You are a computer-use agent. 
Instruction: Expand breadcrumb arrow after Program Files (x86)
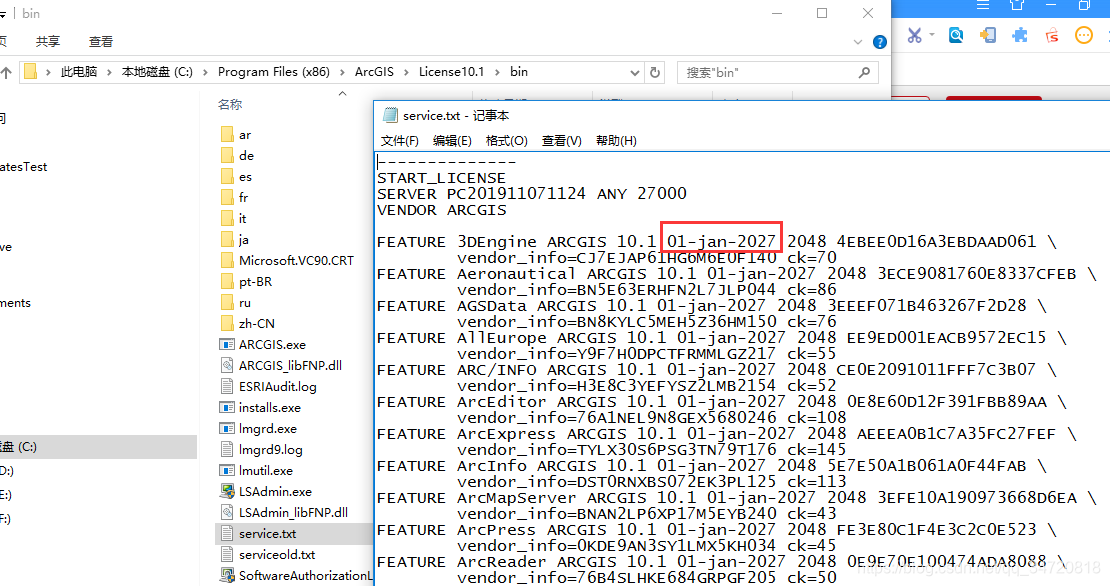click(343, 72)
